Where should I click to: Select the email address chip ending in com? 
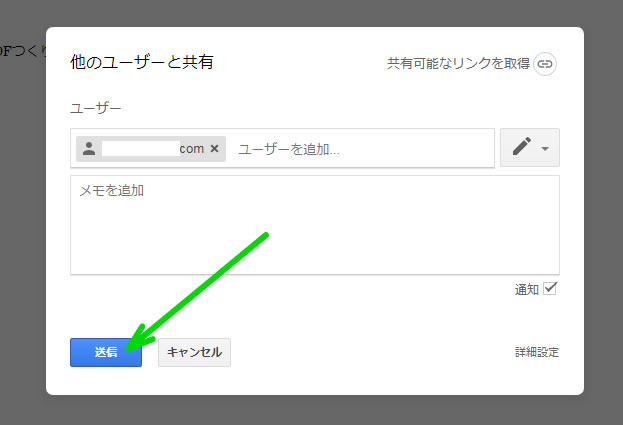point(150,149)
